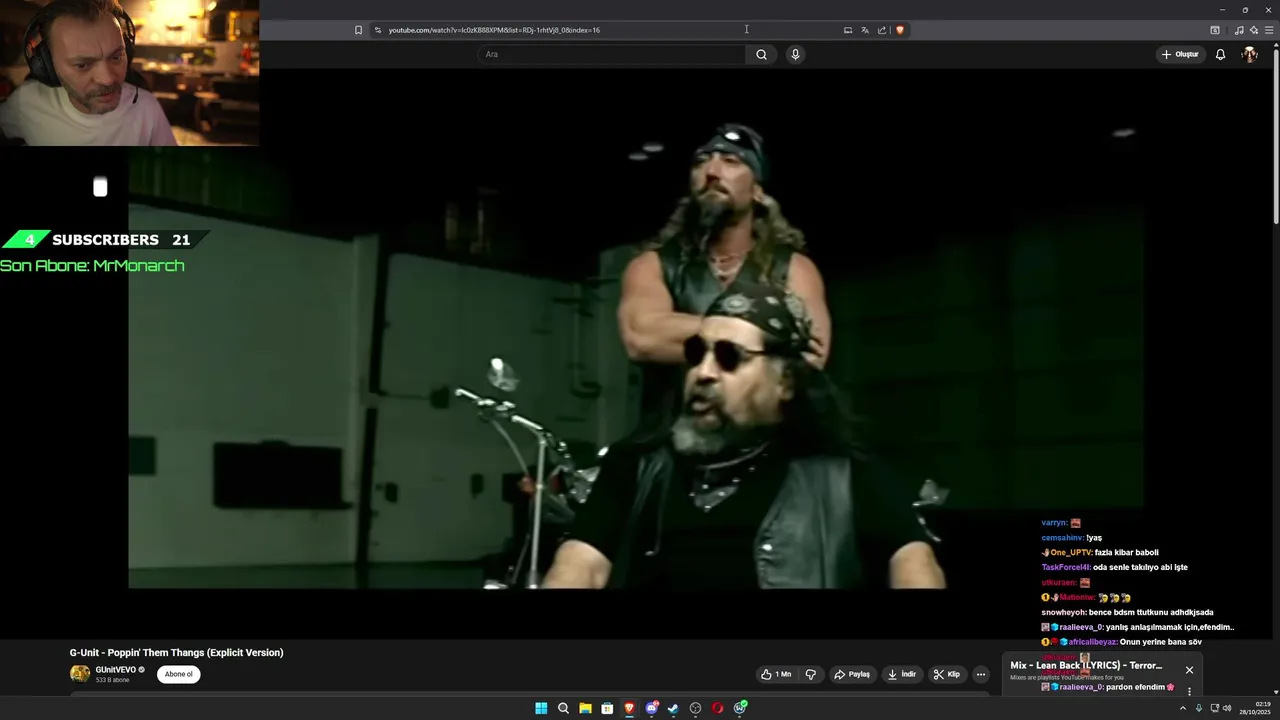Viewport: 1280px width, 720px height.
Task: Like the video with the thumbs up 1 Mn button
Action: tap(776, 674)
